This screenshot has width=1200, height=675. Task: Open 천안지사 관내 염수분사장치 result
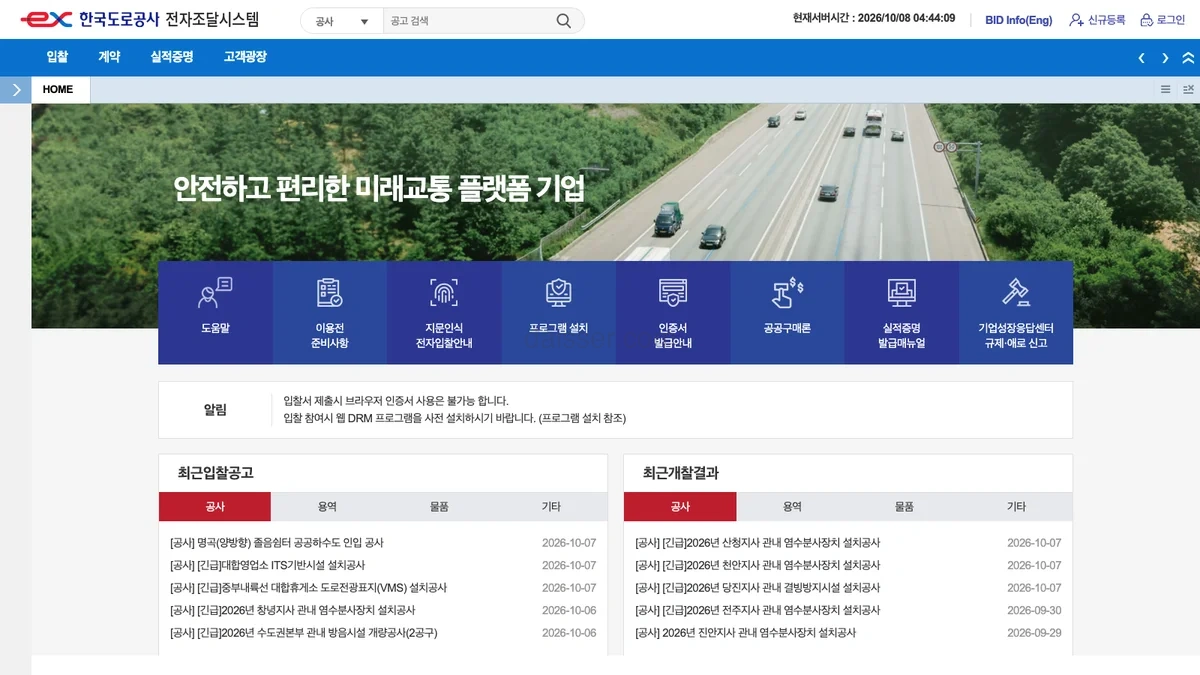click(758, 565)
